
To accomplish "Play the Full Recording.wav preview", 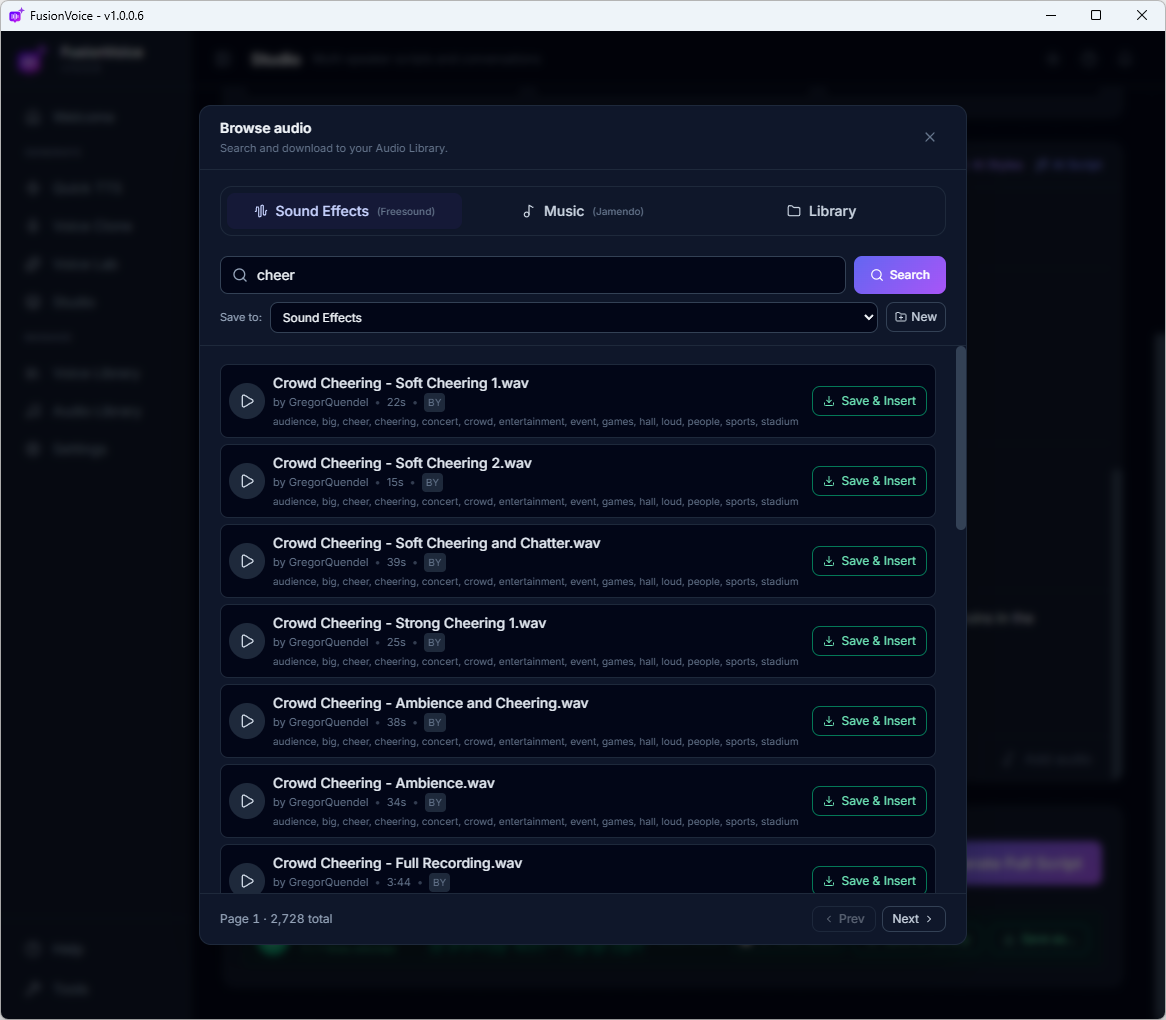I will [247, 881].
